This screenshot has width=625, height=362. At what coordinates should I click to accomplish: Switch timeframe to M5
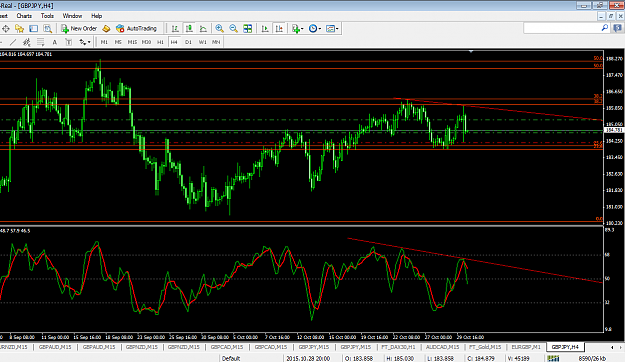click(118, 42)
